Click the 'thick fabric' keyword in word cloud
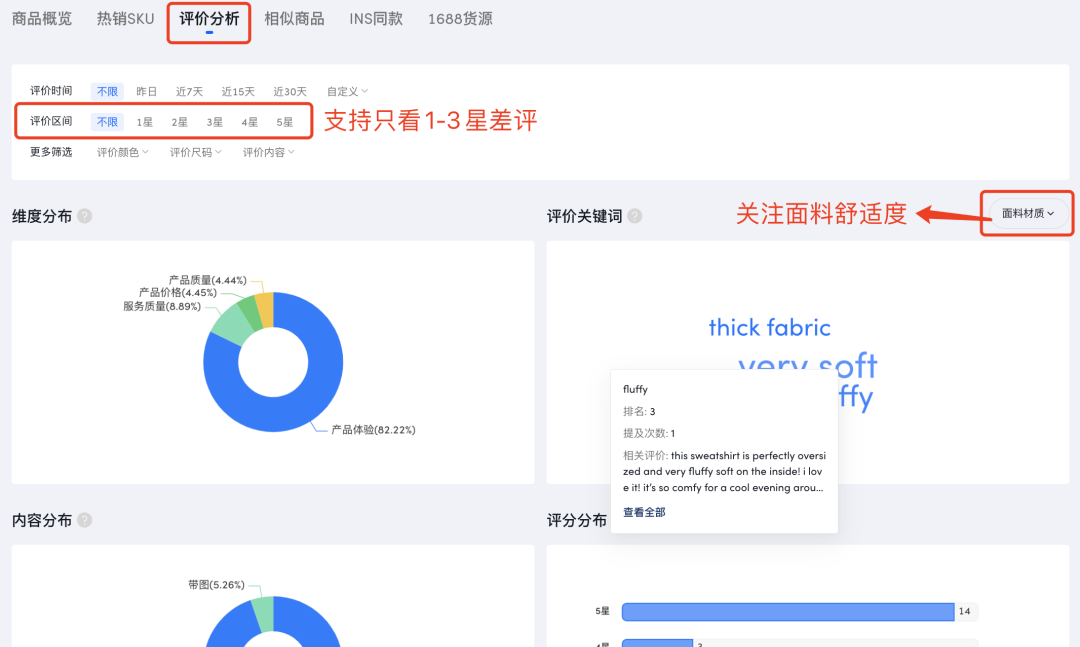 pos(769,328)
